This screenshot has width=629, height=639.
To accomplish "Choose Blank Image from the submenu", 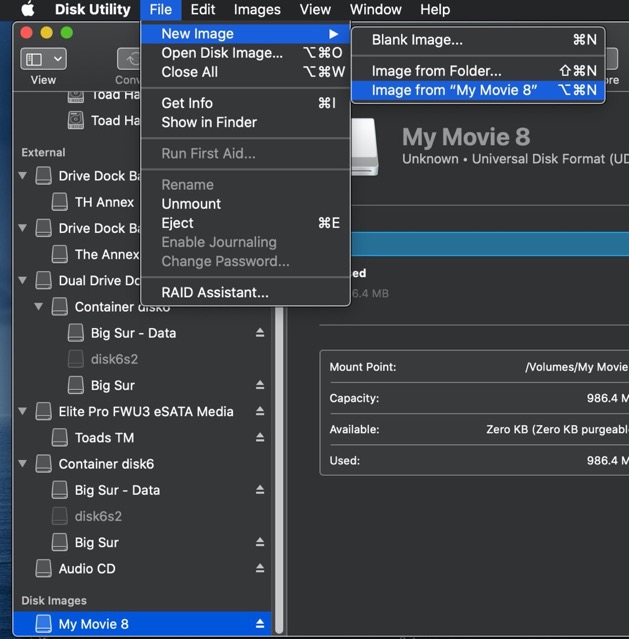I will point(417,40).
